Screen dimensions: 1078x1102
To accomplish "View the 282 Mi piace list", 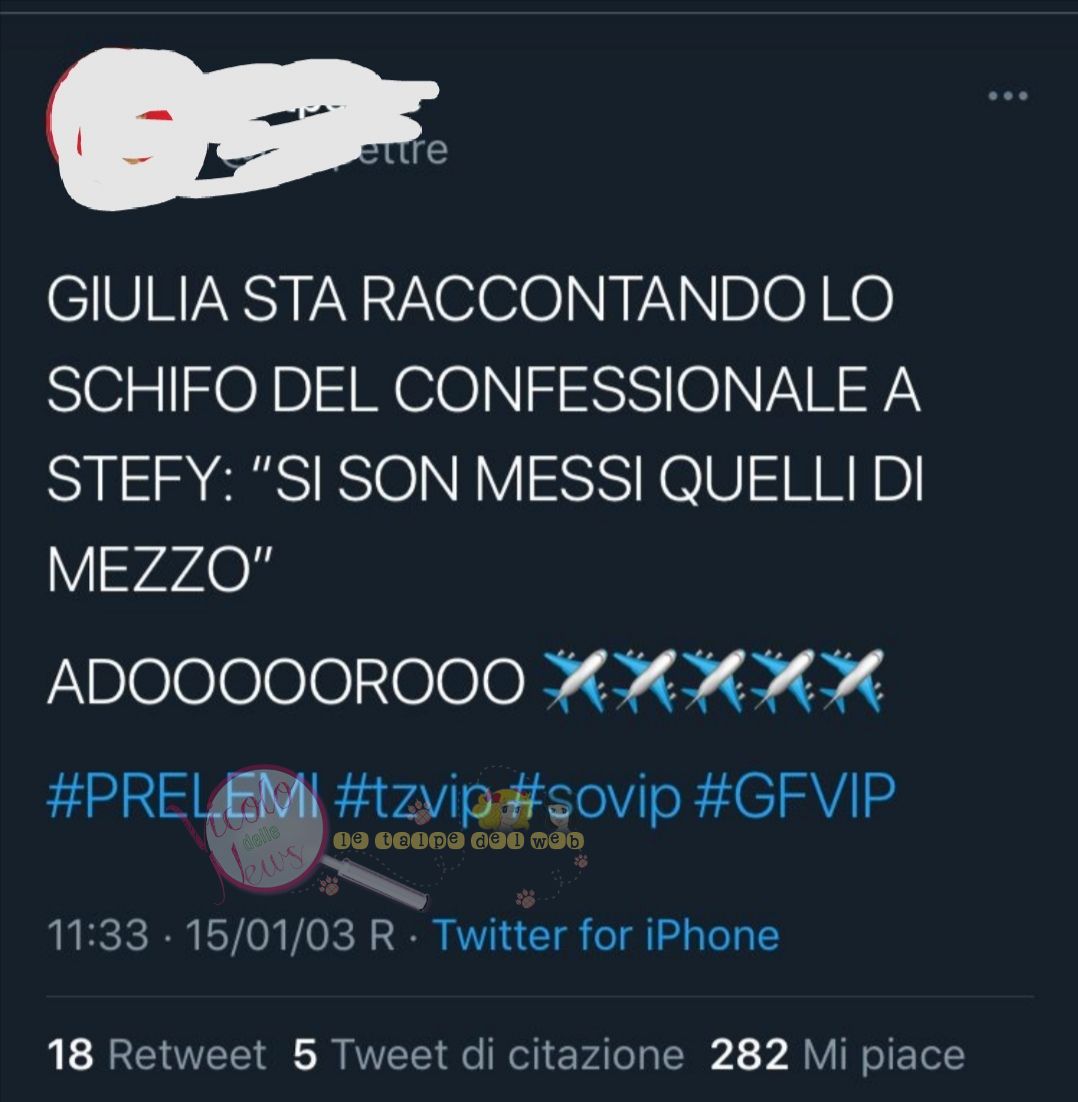I will [x=837, y=1055].
